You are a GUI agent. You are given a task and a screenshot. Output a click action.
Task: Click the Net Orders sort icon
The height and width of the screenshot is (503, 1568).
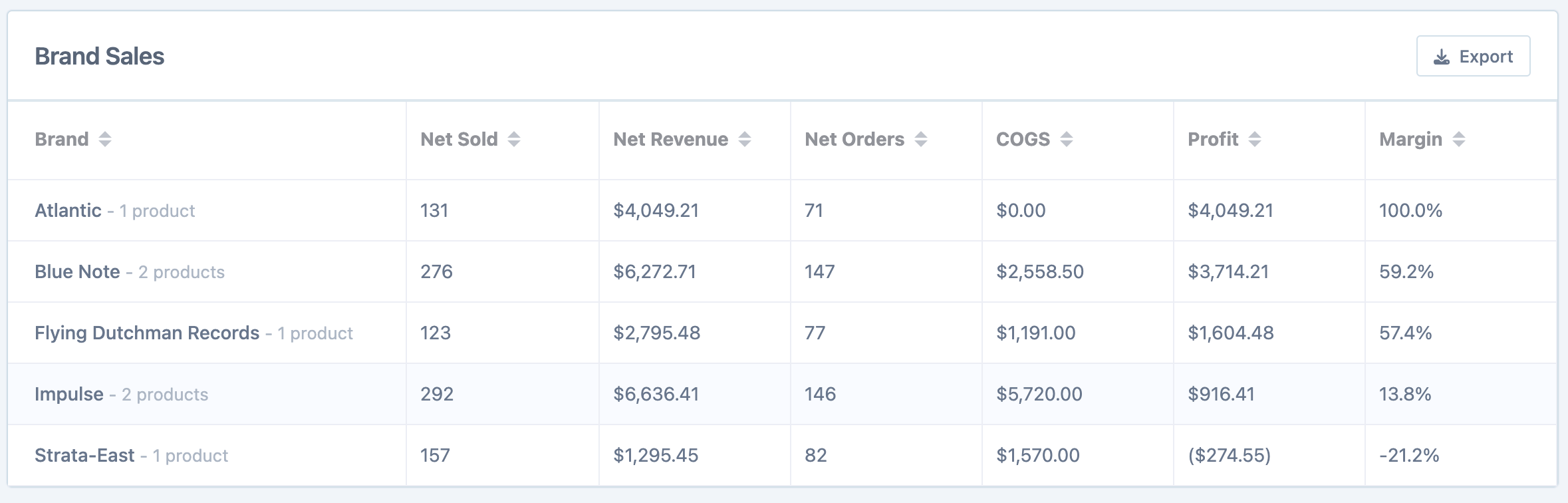(921, 139)
